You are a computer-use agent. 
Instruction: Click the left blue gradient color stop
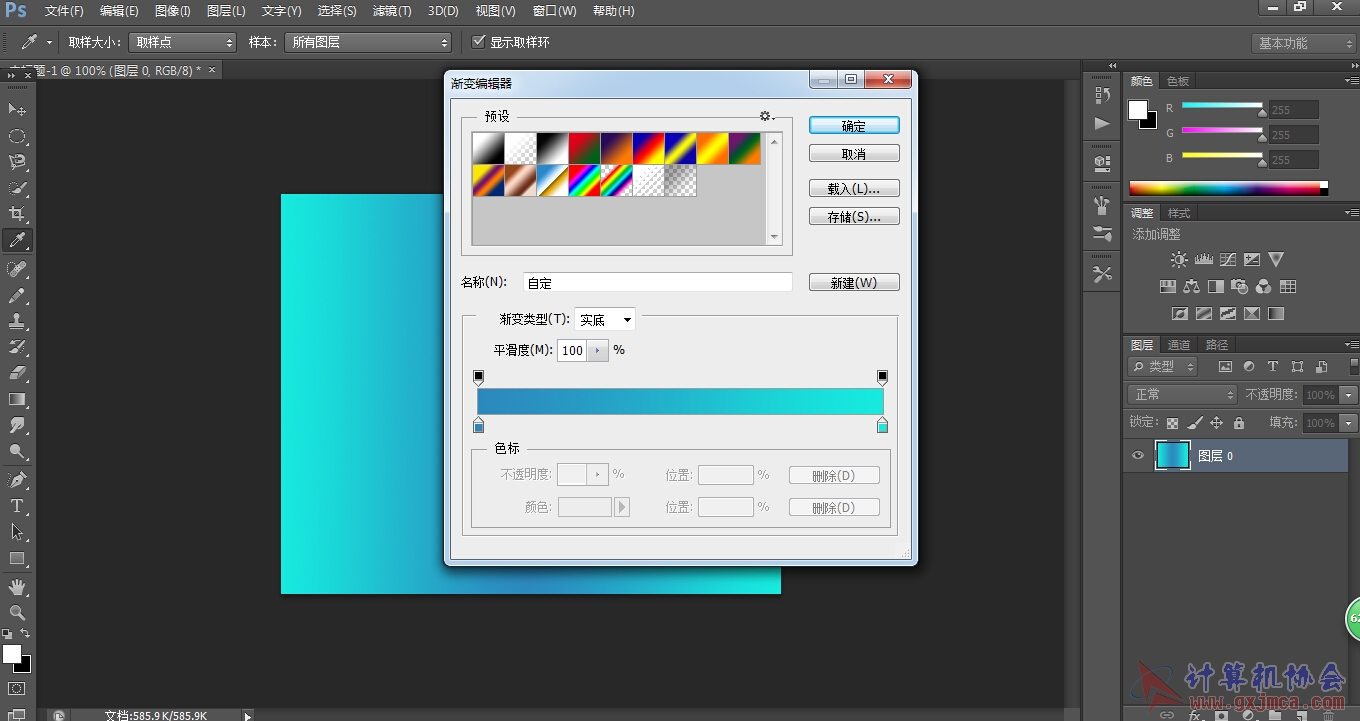click(478, 426)
